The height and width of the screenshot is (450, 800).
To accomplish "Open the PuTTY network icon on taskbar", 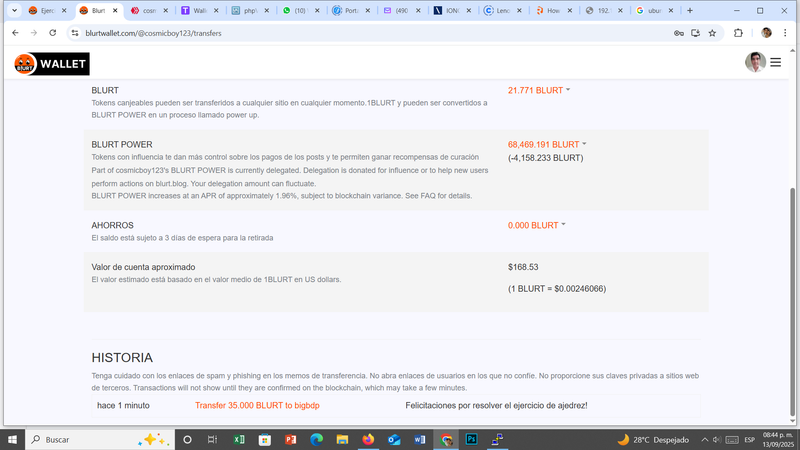I will click(497, 439).
